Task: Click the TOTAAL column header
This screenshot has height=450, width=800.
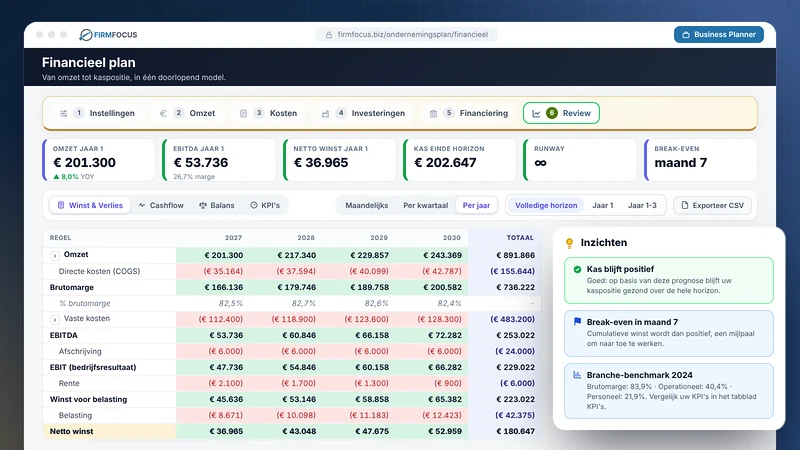Action: [x=520, y=238]
